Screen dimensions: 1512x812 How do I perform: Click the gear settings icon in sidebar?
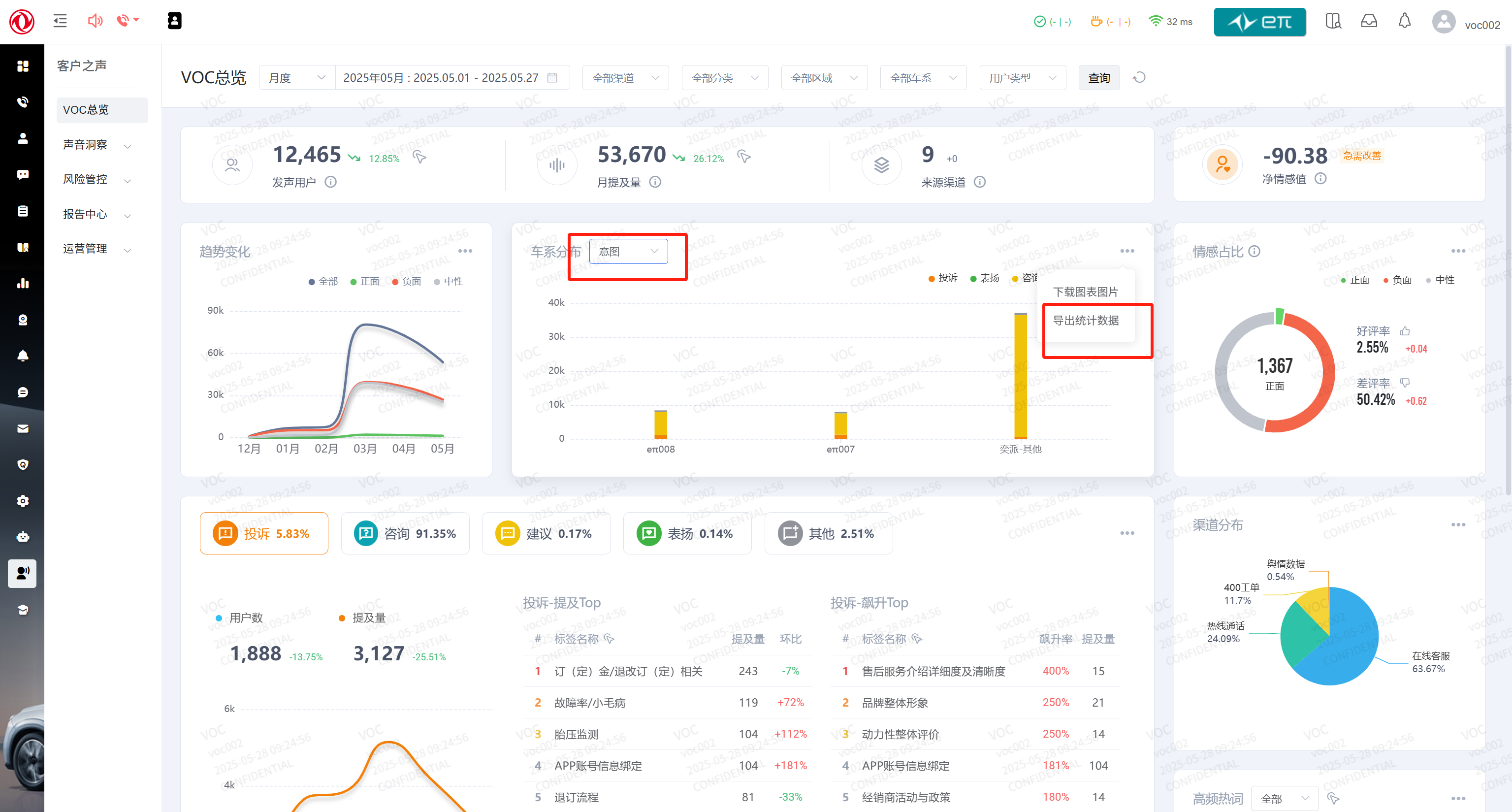coord(22,501)
